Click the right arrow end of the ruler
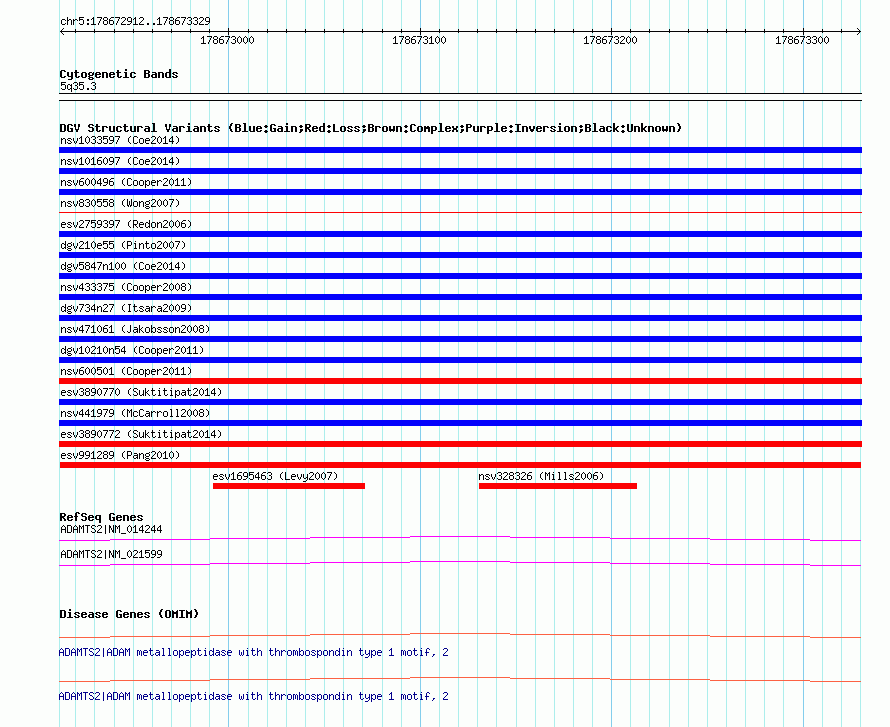This screenshot has height=727, width=890. (859, 31)
